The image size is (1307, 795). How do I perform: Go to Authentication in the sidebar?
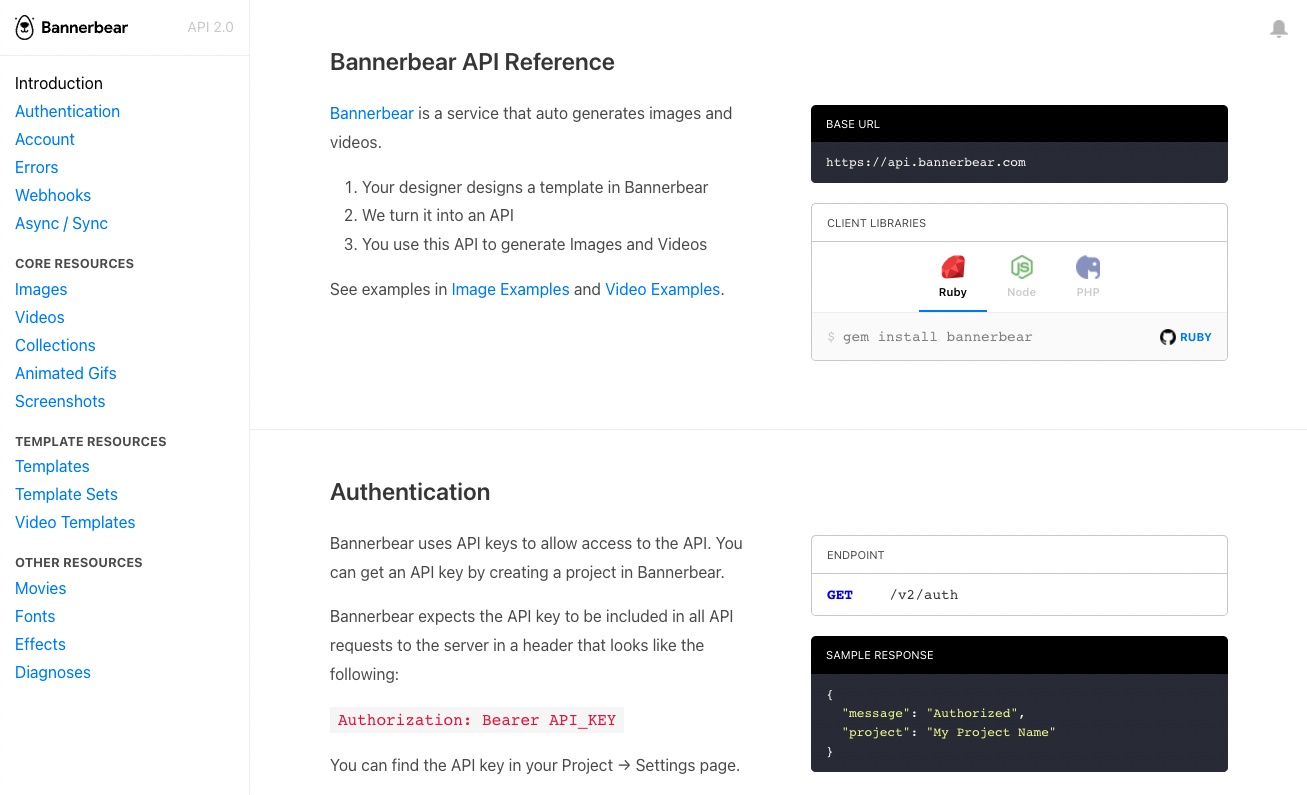[x=67, y=112]
